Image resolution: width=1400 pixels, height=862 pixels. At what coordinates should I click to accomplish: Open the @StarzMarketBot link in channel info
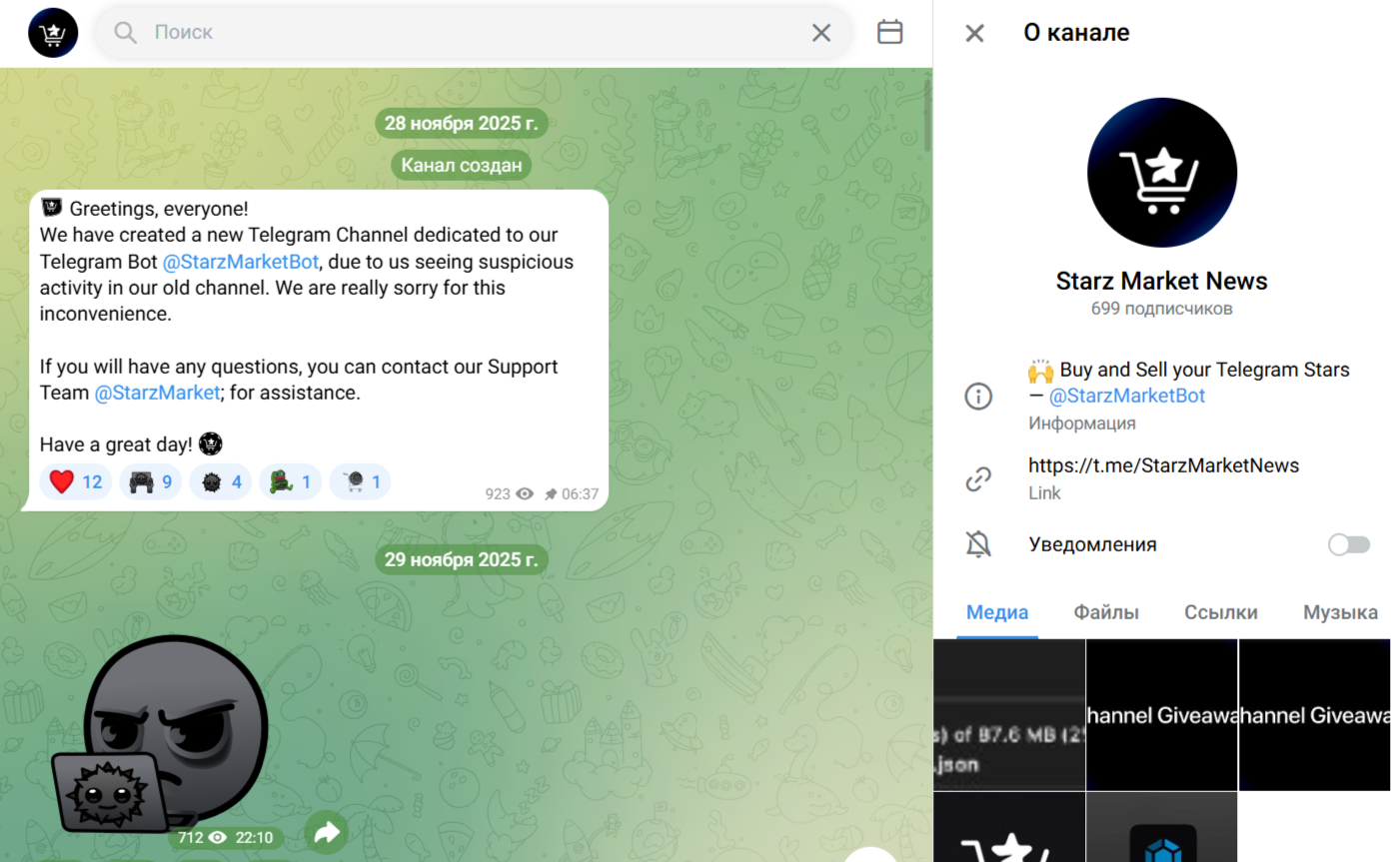click(x=1127, y=396)
